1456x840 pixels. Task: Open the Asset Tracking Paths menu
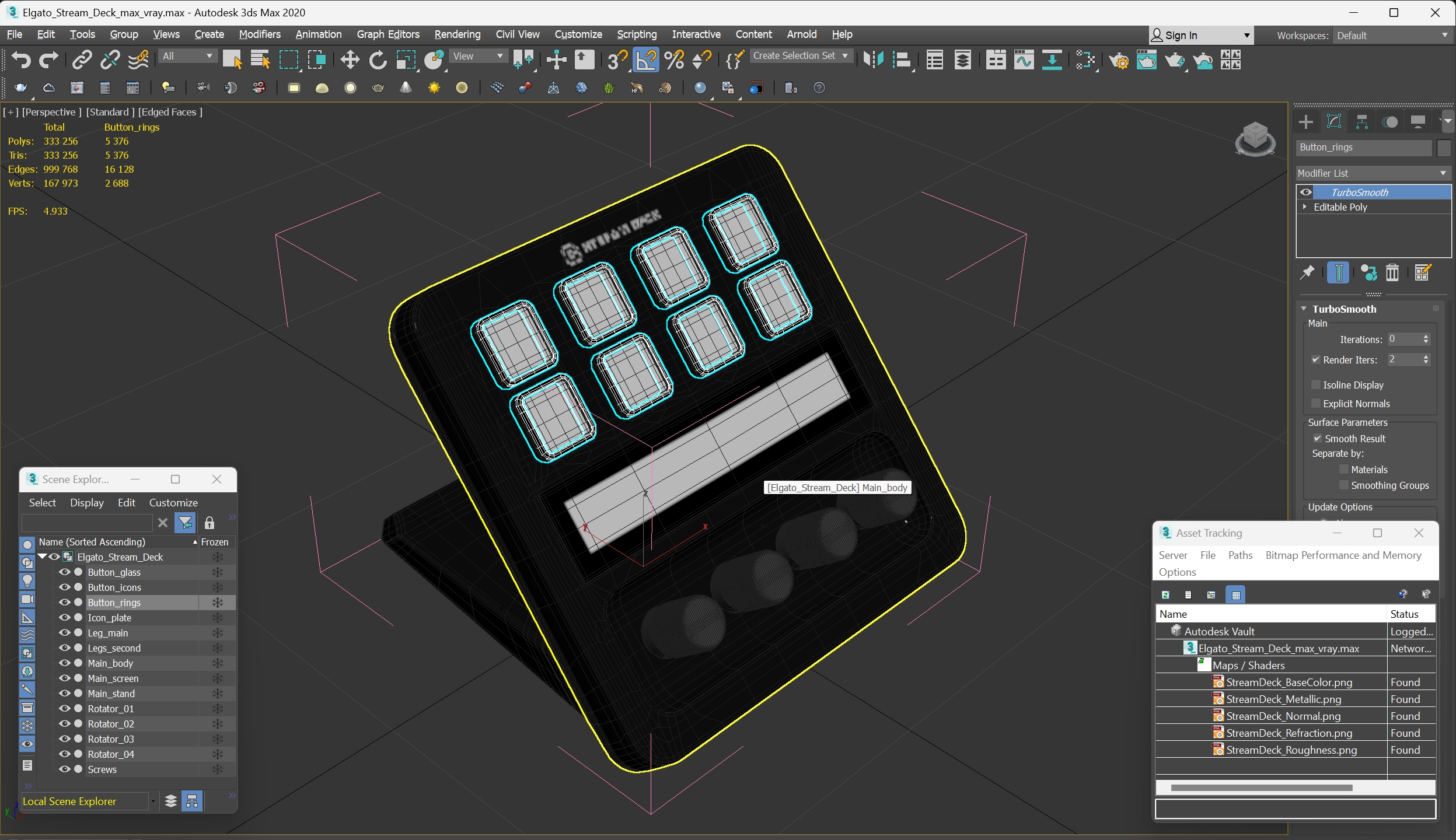(1240, 555)
